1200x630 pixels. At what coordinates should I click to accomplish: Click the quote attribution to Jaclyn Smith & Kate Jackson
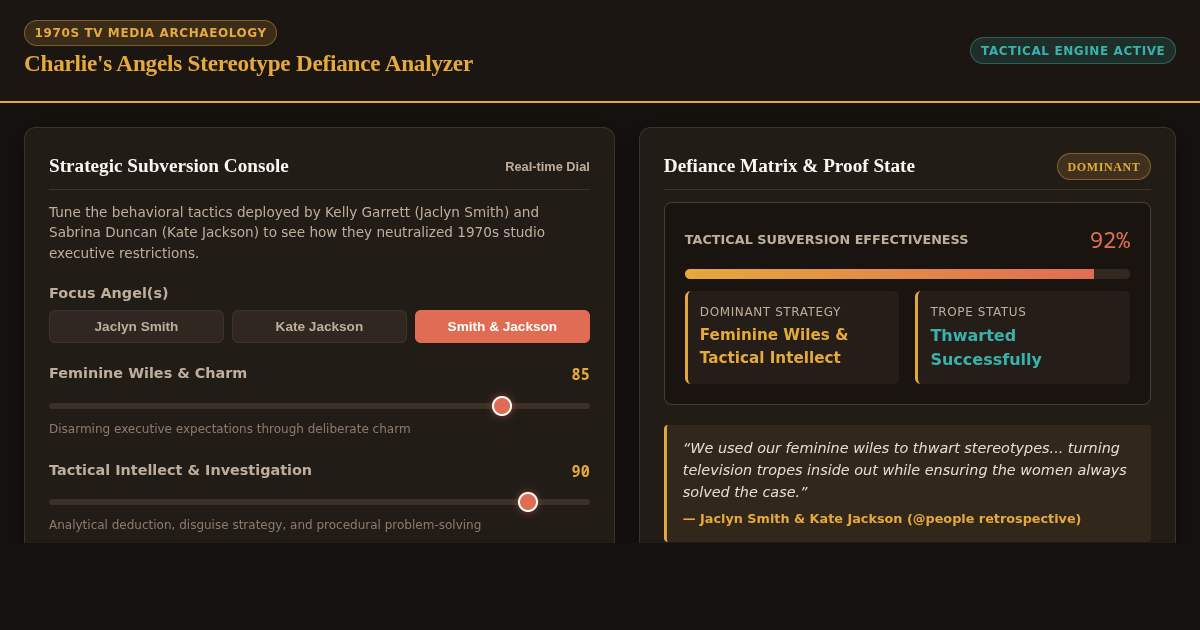[x=882, y=519]
